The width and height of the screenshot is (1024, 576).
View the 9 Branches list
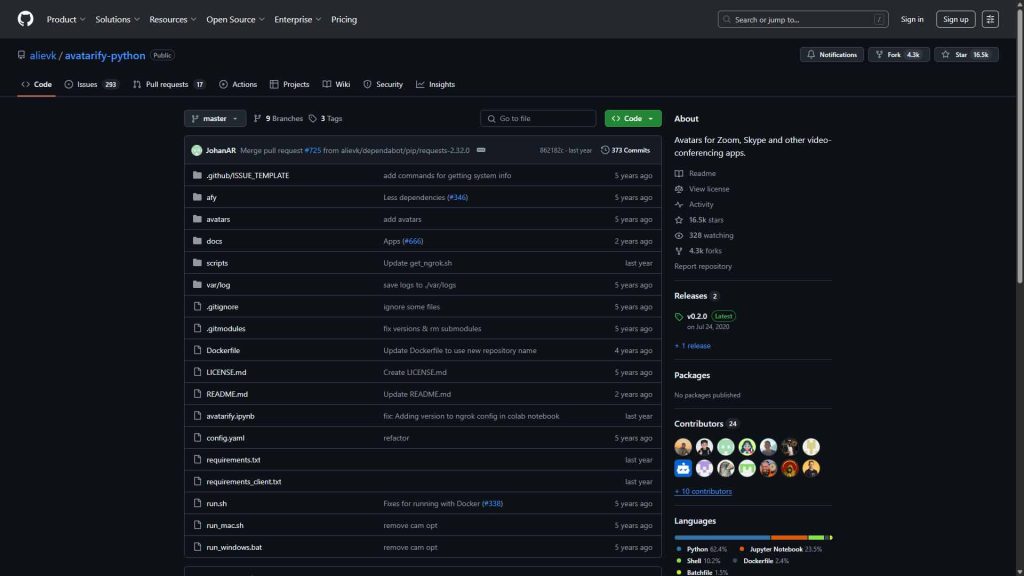pyautogui.click(x=278, y=118)
